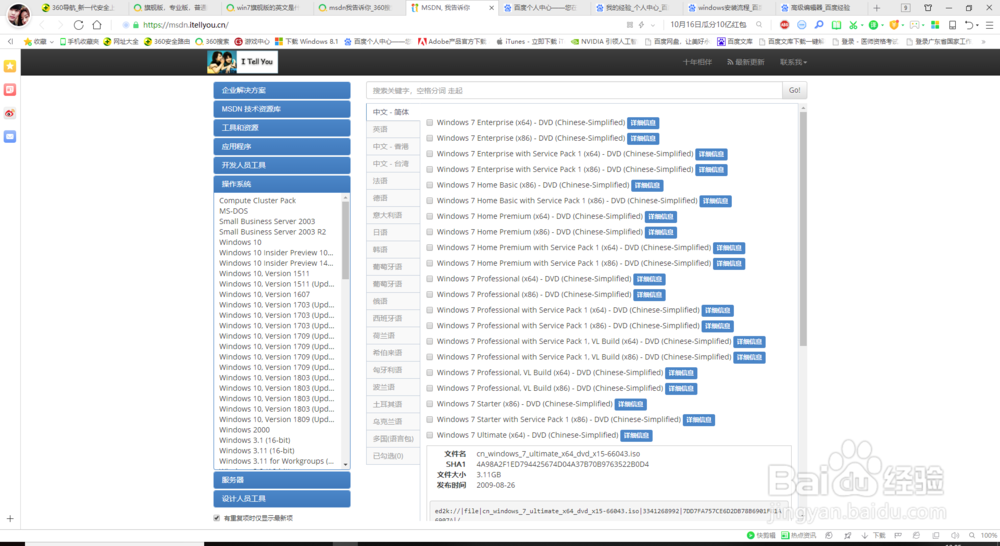Click the yellow star favorites sidebar icon
This screenshot has height=546, width=1000.
click(10, 66)
